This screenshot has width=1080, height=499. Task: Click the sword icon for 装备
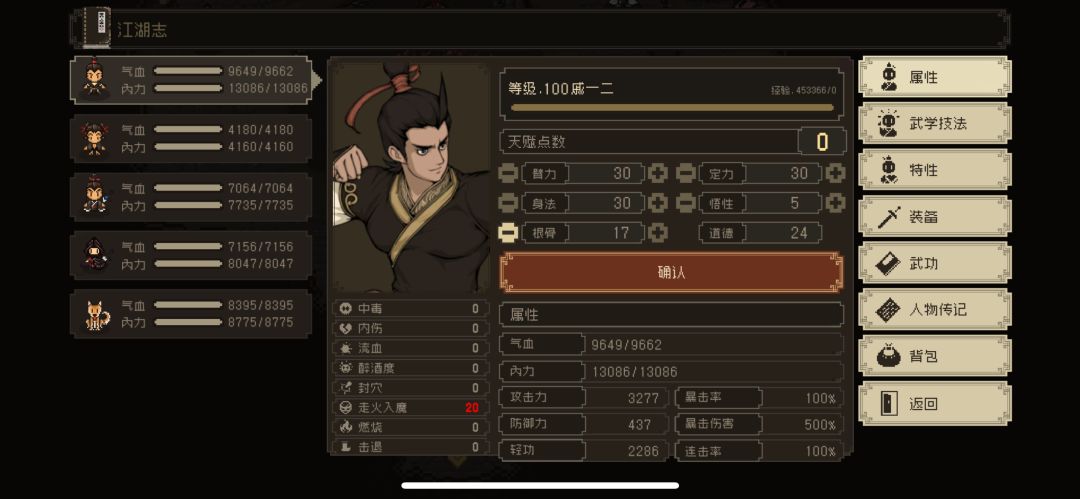tap(889, 217)
